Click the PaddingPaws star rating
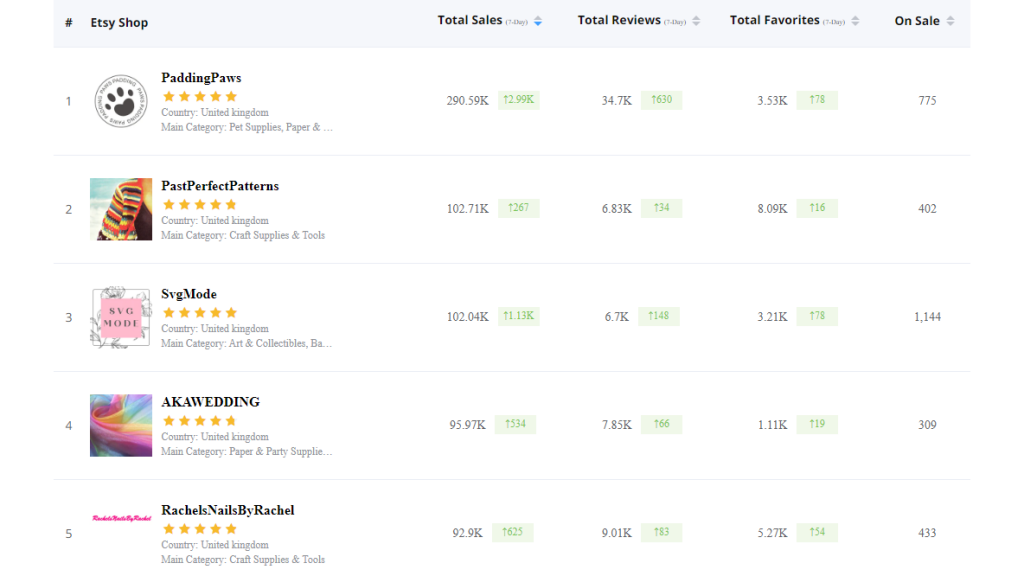 [x=200, y=97]
